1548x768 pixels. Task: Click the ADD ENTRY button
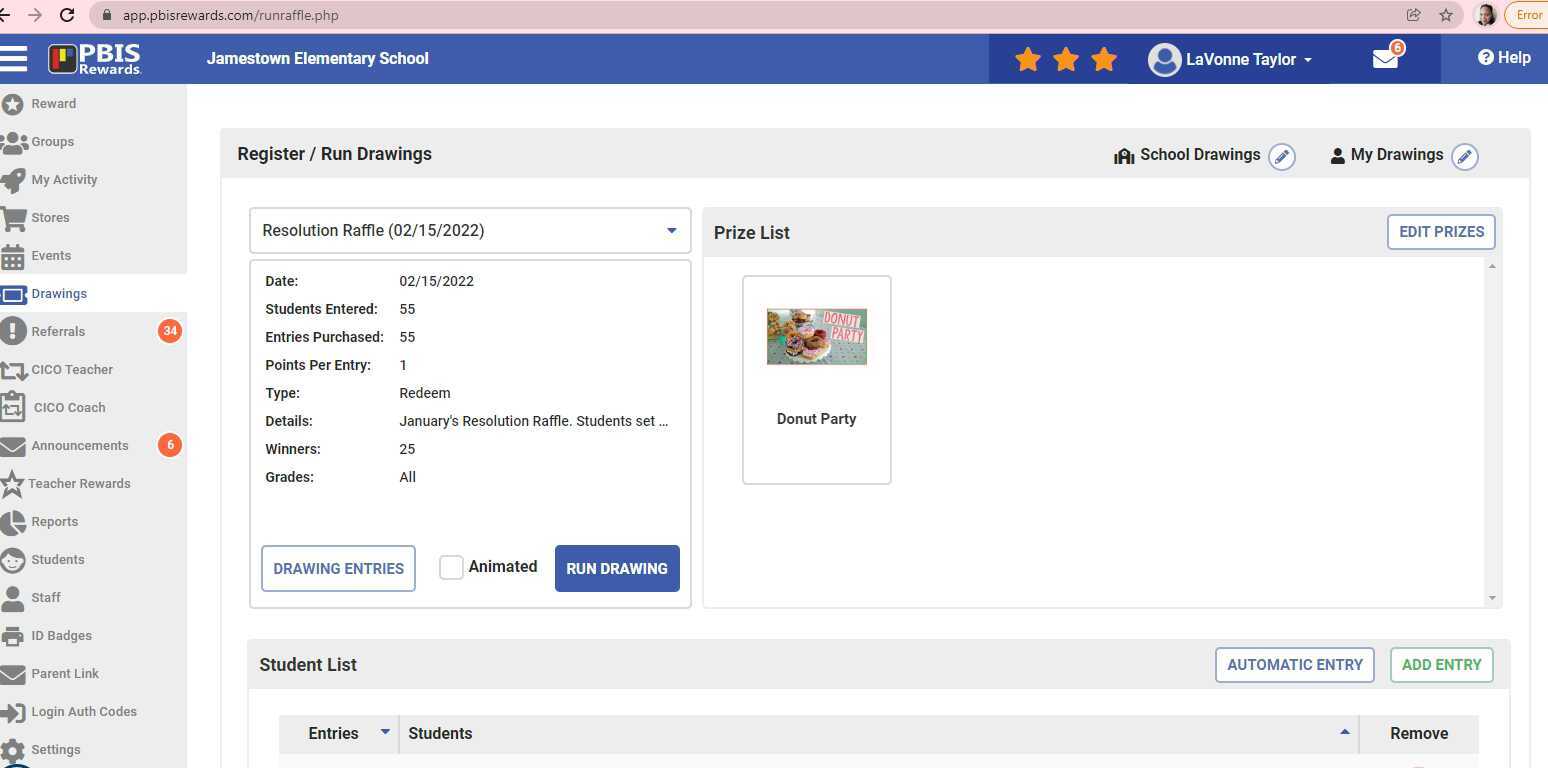1441,665
